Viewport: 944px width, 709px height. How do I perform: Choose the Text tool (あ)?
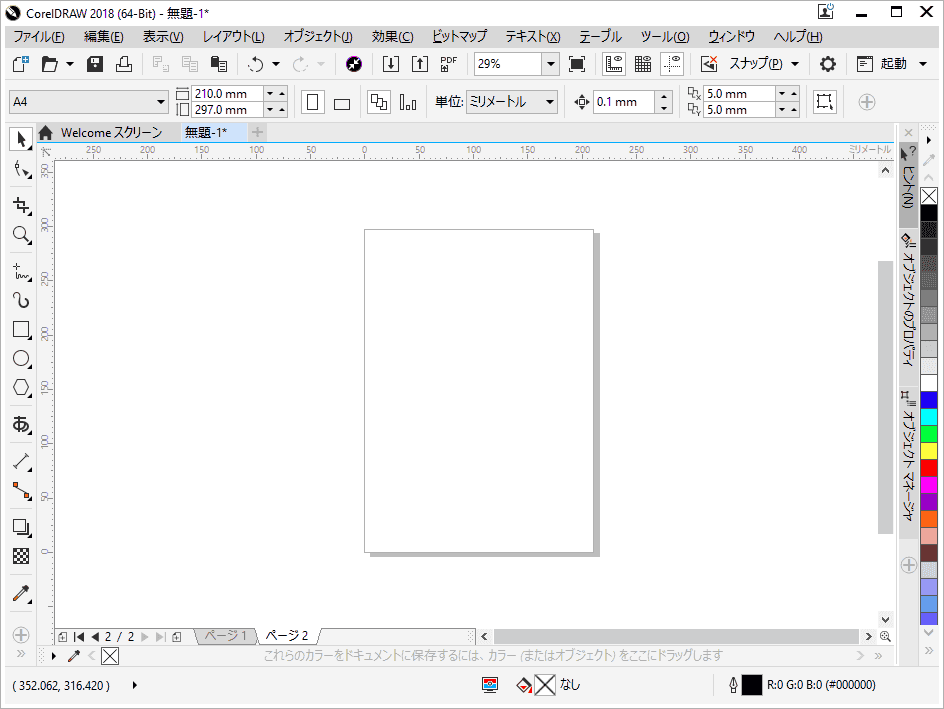pos(21,425)
